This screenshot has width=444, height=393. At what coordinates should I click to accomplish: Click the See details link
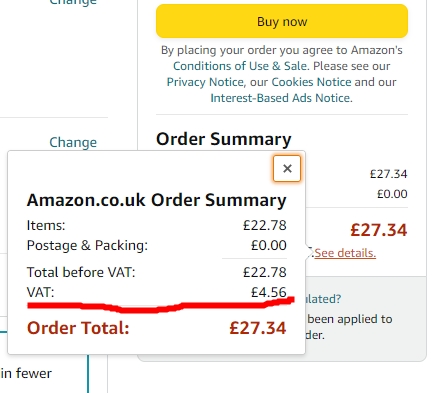pos(345,253)
